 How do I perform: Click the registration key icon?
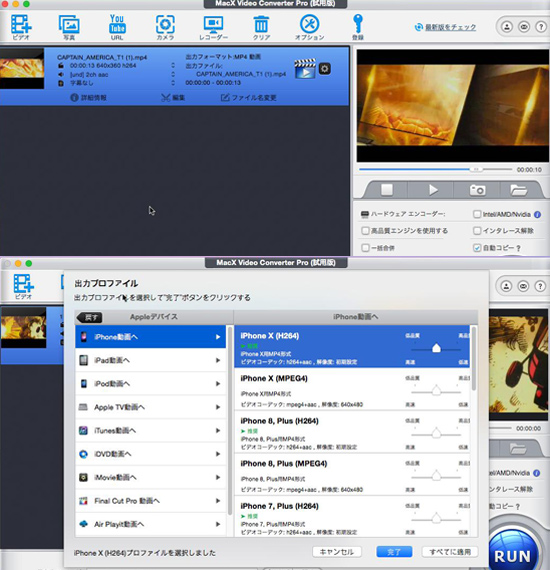pos(358,27)
